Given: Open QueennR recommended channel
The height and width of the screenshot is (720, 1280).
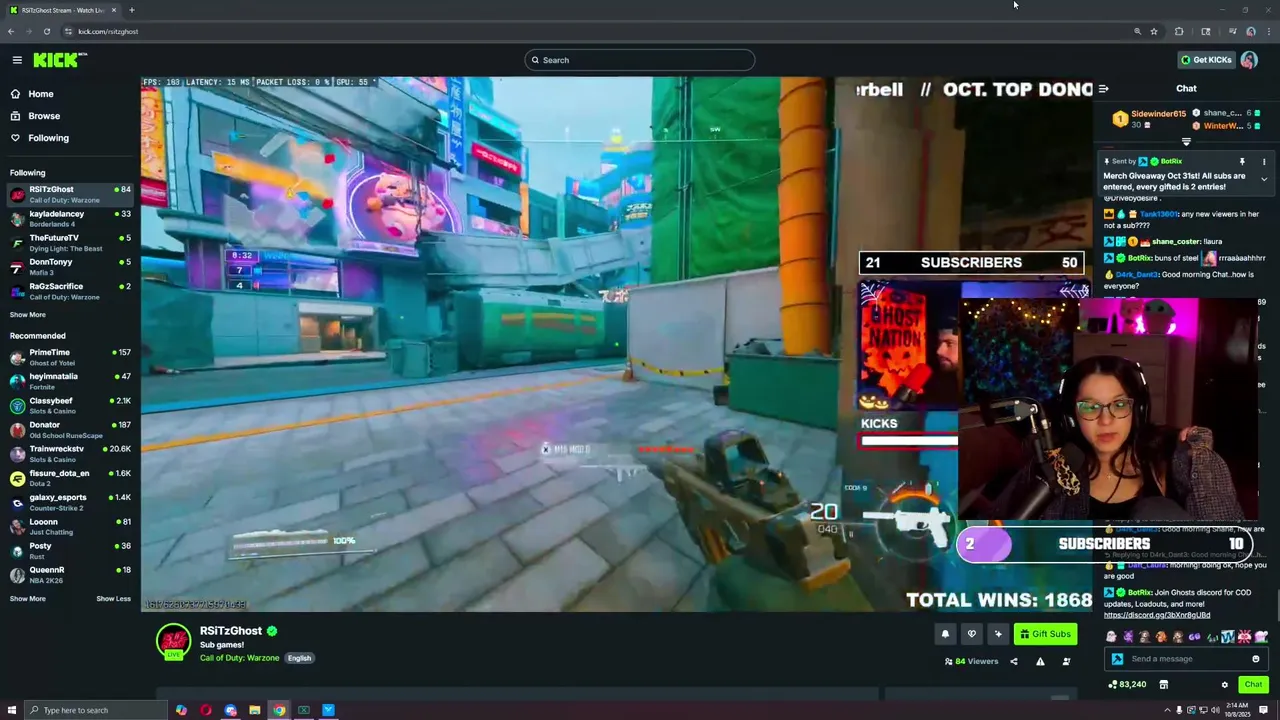Looking at the screenshot, I should [70, 574].
